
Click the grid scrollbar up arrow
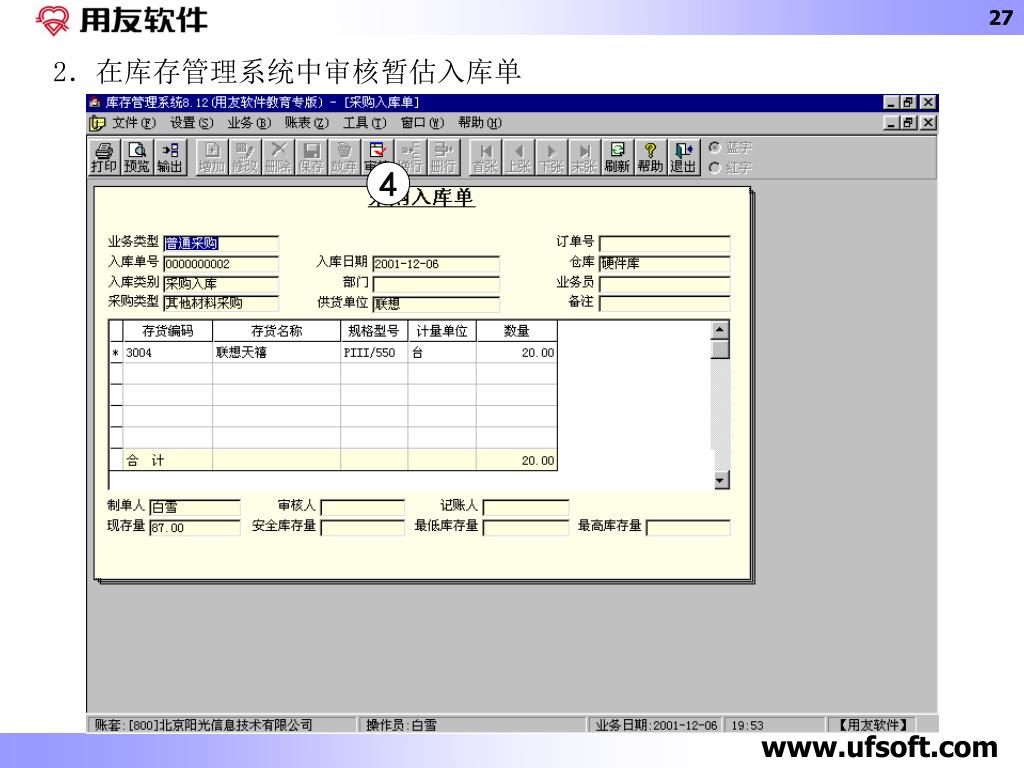coord(720,329)
